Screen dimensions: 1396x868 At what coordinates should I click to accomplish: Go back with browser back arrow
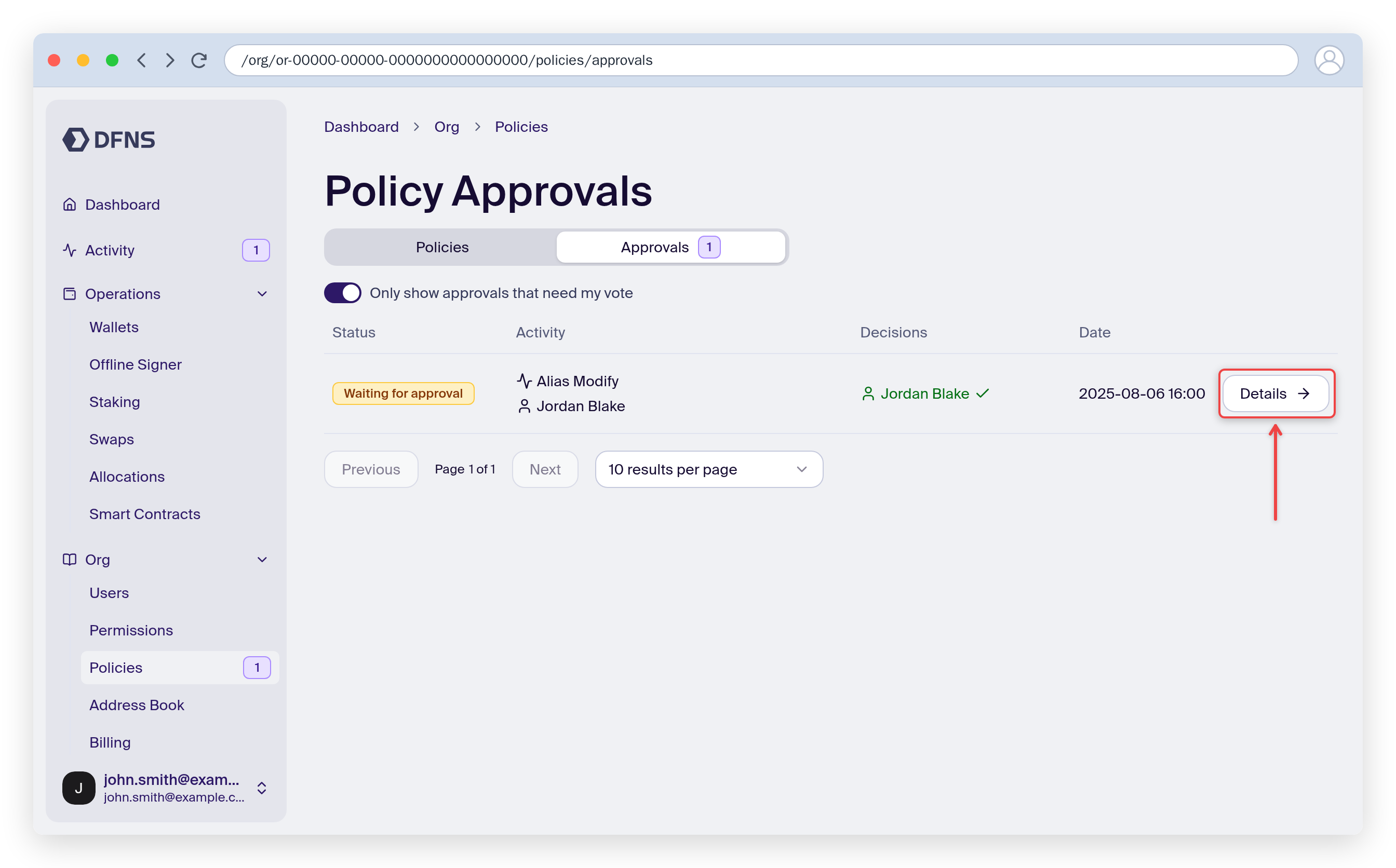tap(141, 60)
